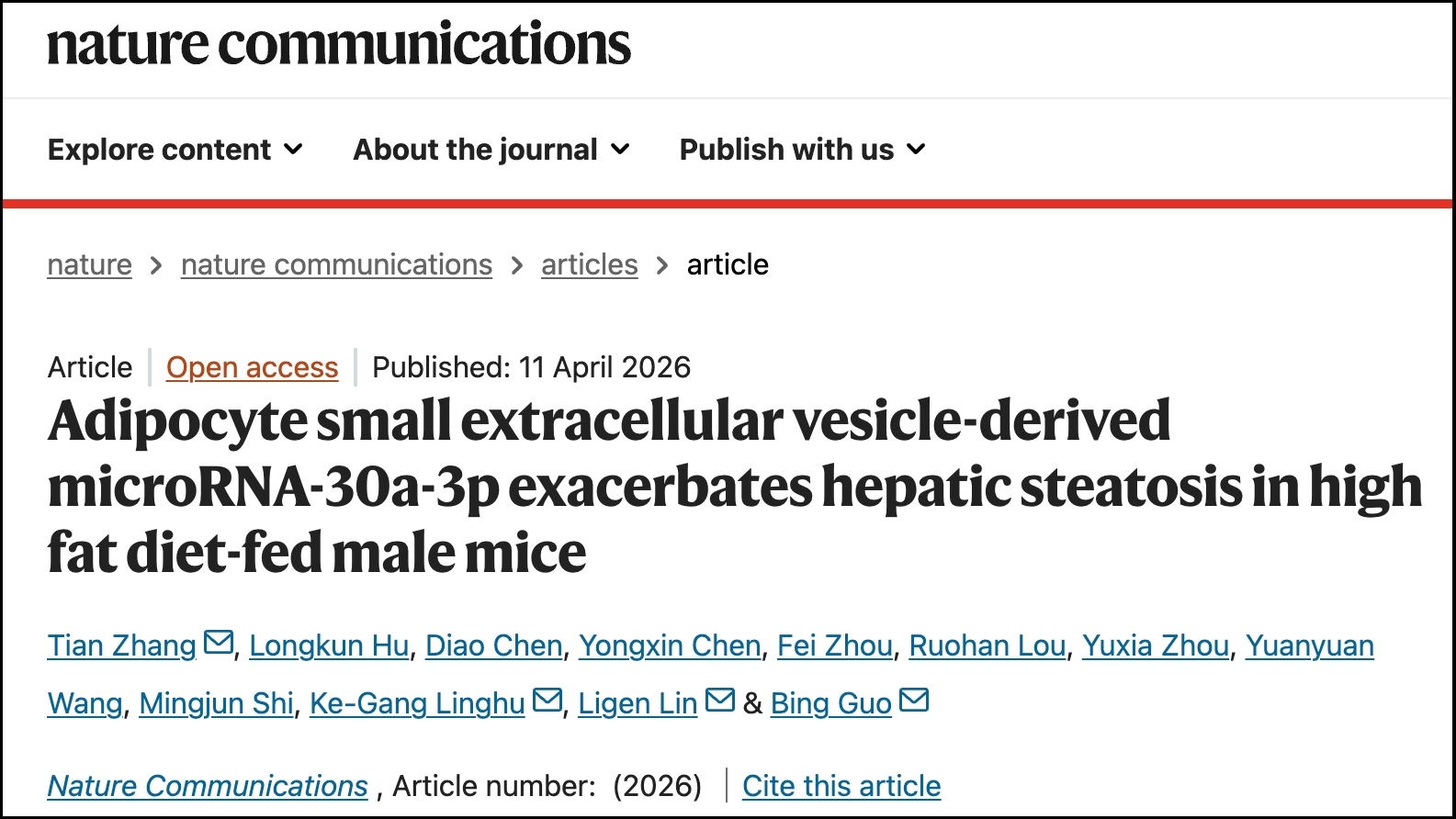Click envelope icon next to Tian Zhang

tap(219, 643)
